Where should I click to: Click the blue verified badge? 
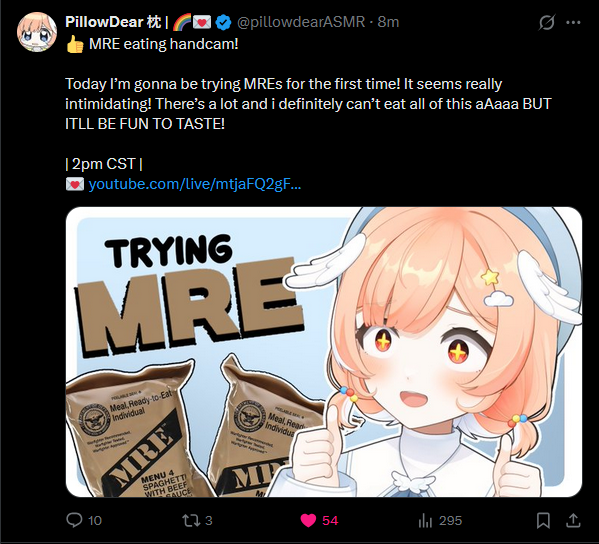pyautogui.click(x=223, y=23)
